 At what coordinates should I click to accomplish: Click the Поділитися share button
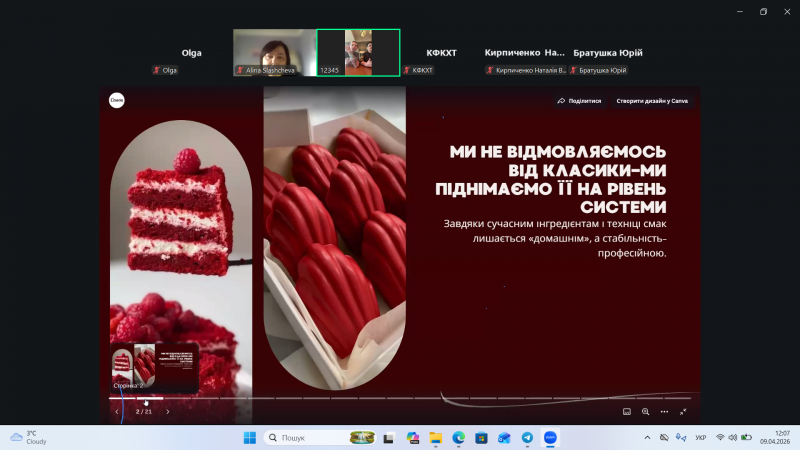(x=580, y=101)
